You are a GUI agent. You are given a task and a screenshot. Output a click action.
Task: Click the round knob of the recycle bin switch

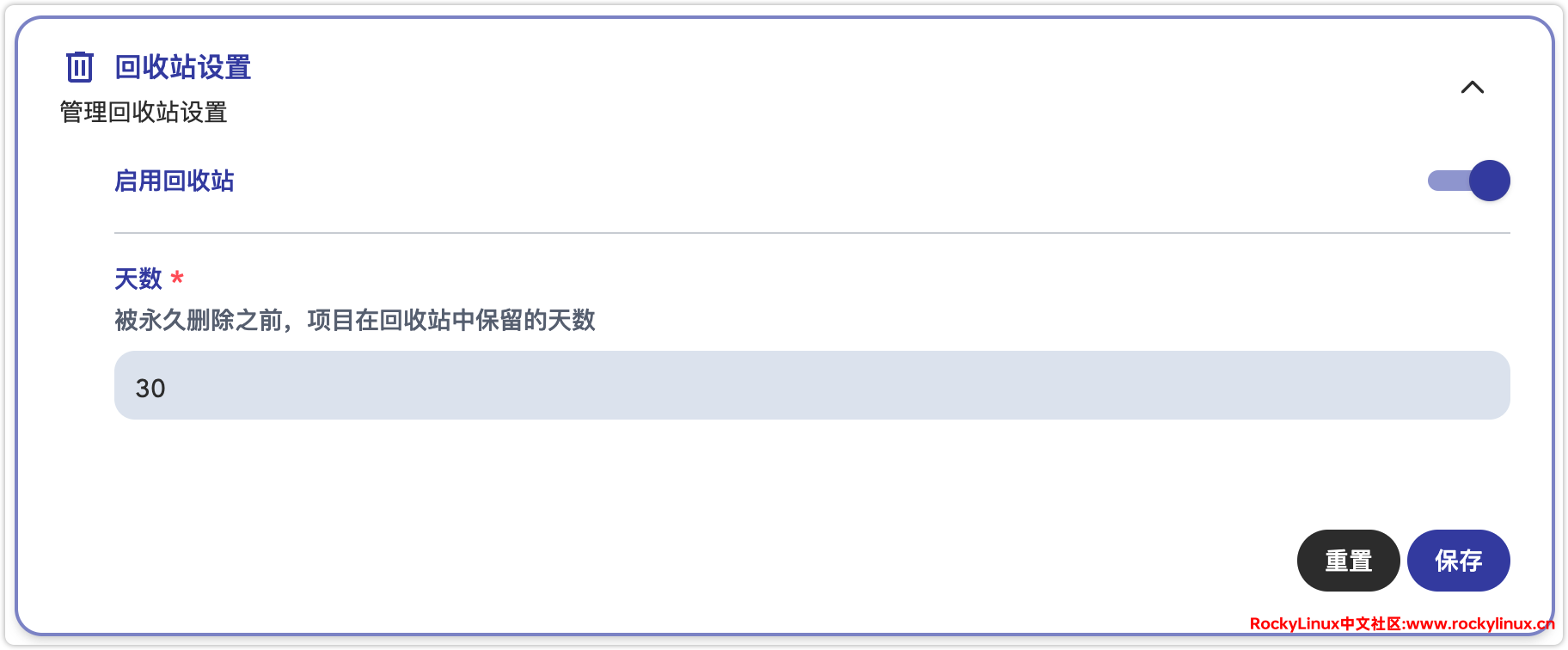coord(1489,181)
